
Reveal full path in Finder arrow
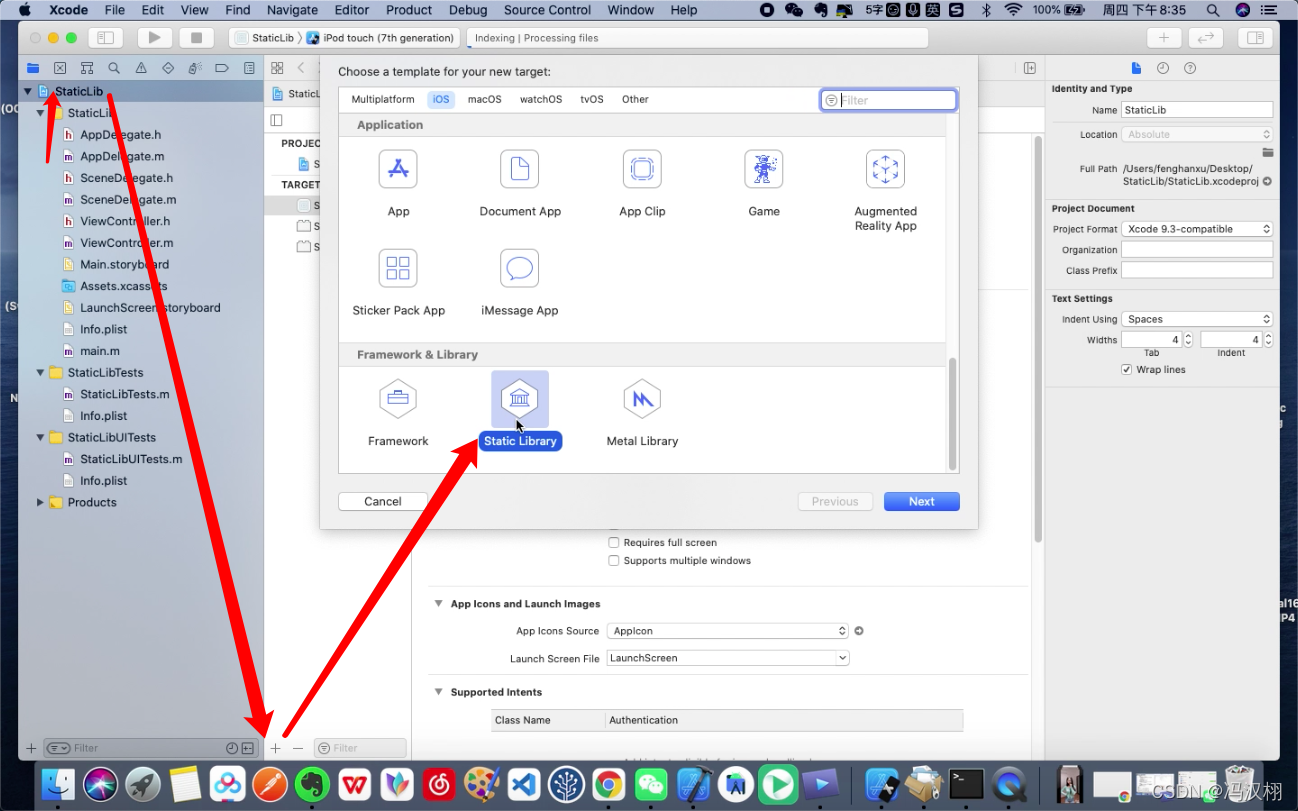(1267, 182)
